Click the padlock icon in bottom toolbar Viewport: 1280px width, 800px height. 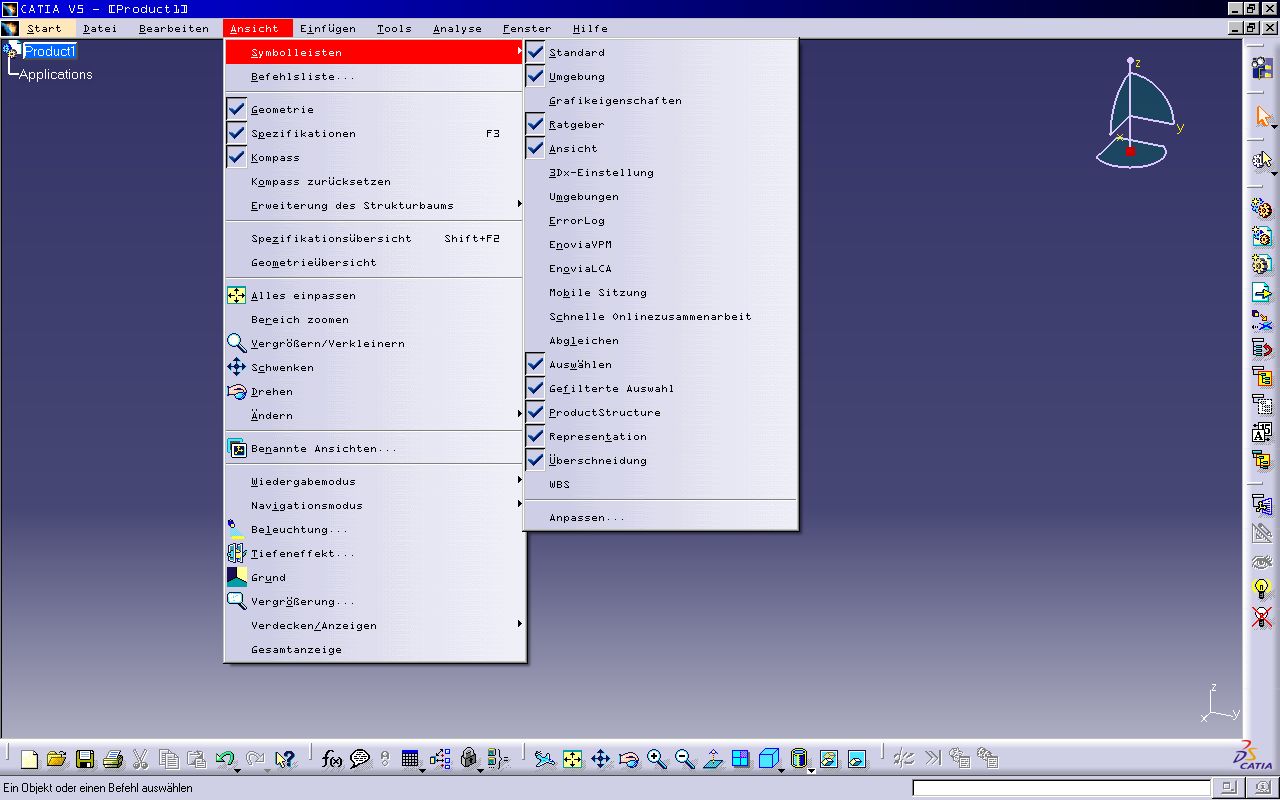click(468, 759)
